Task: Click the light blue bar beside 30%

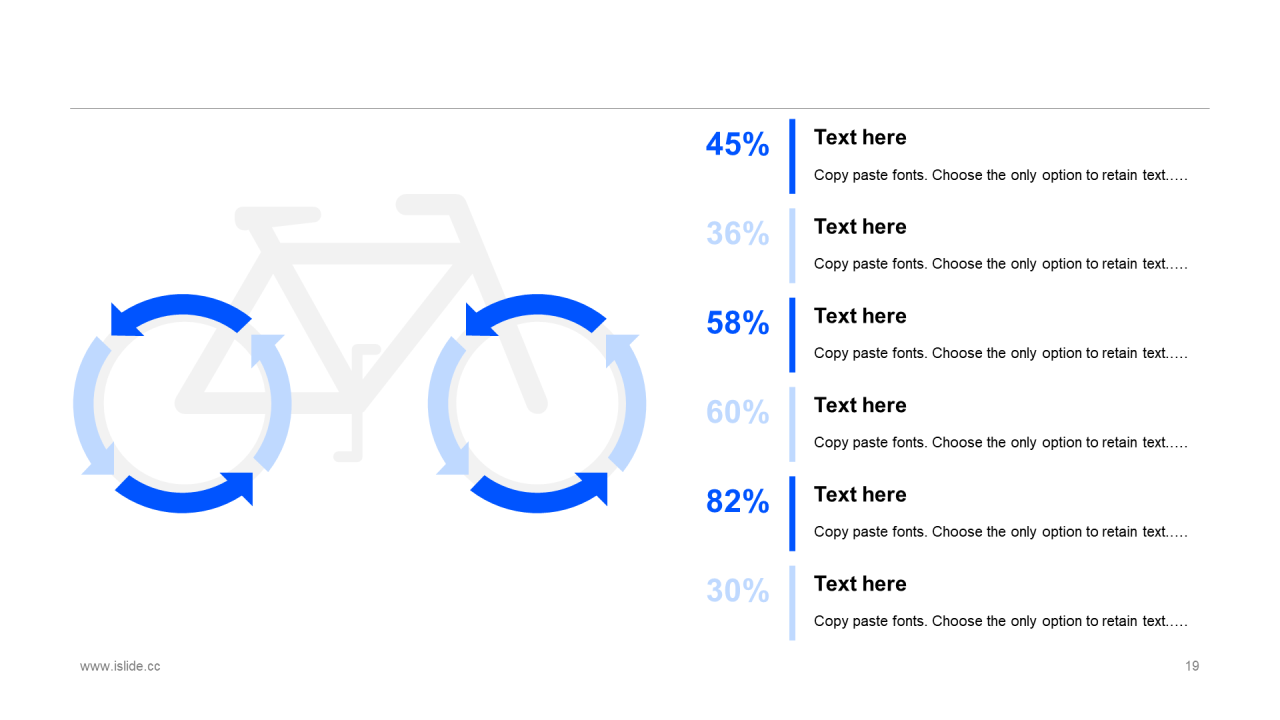Action: tap(792, 603)
